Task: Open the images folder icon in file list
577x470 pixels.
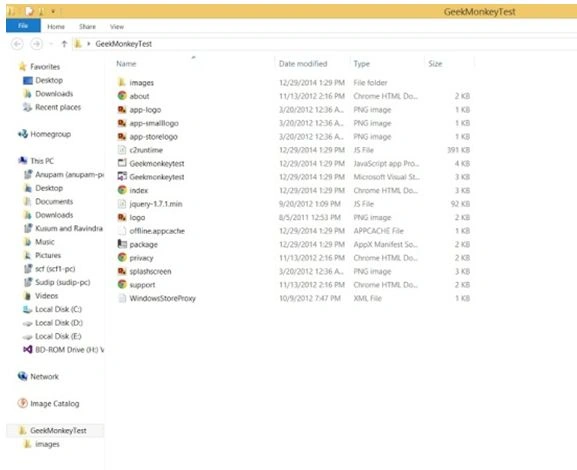Action: click(122, 82)
